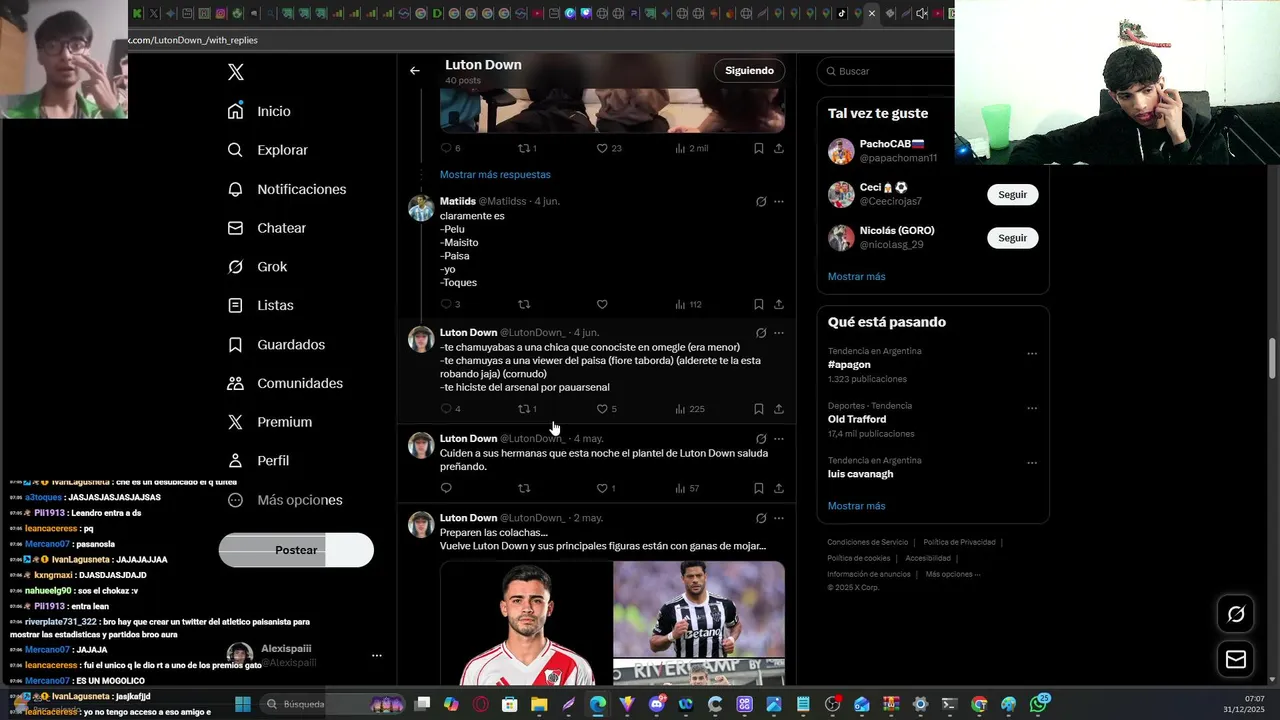
Task: Repost the Luton Down 4 may. post
Action: (524, 488)
